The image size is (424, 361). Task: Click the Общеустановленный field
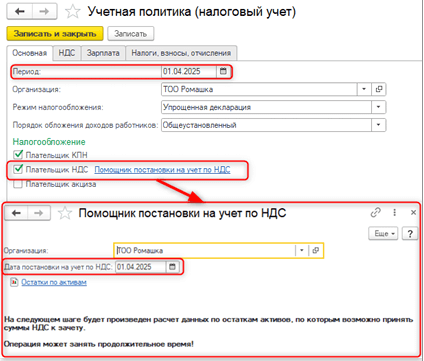[266, 125]
